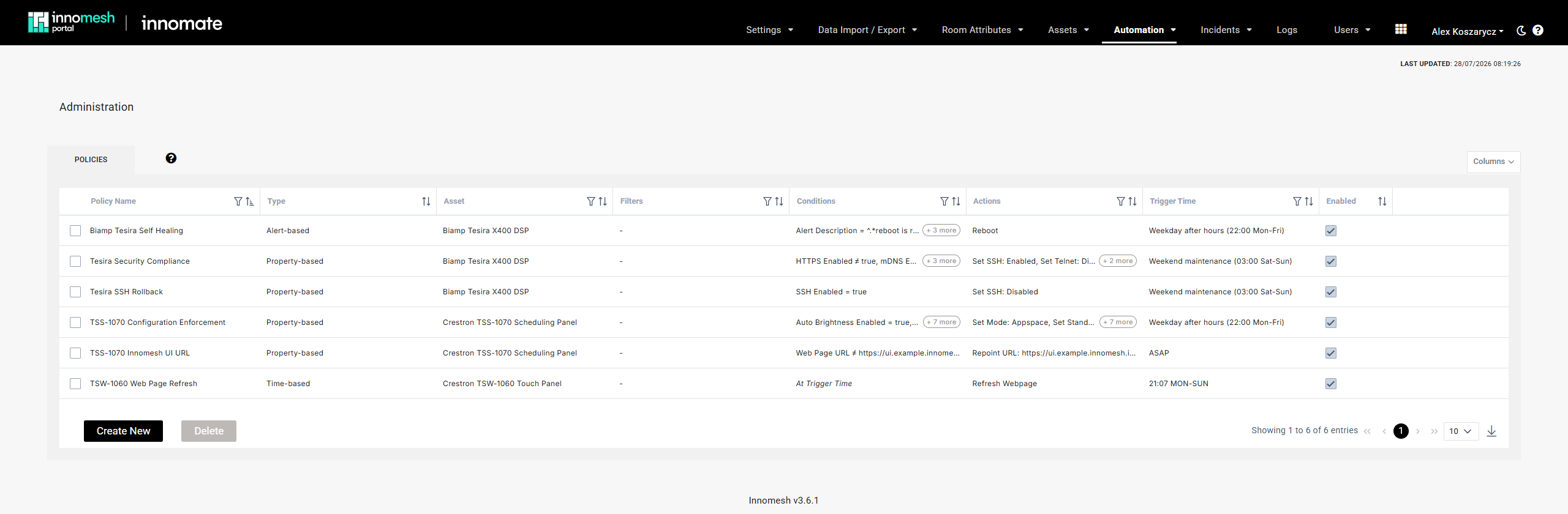Expand the Assets menu
1568x514 pixels.
tap(1068, 30)
